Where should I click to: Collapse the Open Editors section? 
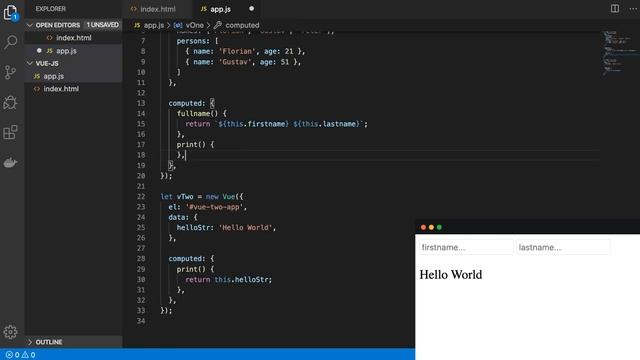[x=29, y=25]
